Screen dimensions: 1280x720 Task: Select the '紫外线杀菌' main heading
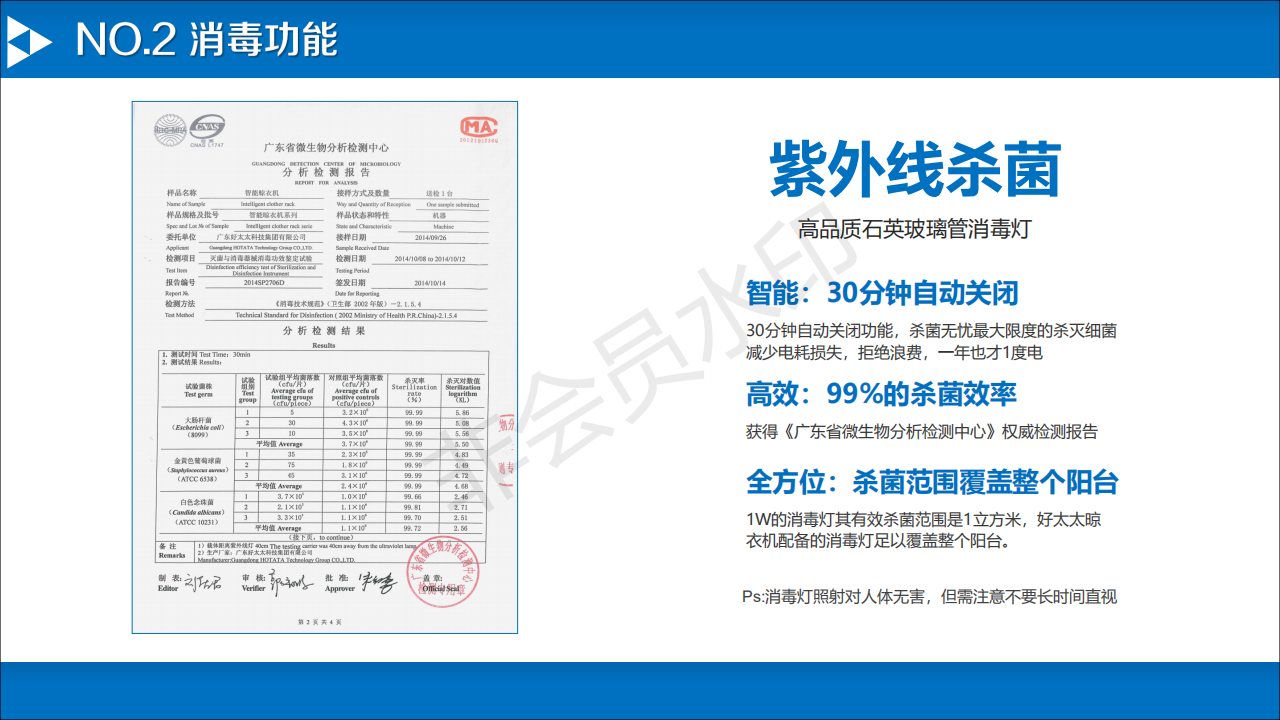(x=914, y=170)
